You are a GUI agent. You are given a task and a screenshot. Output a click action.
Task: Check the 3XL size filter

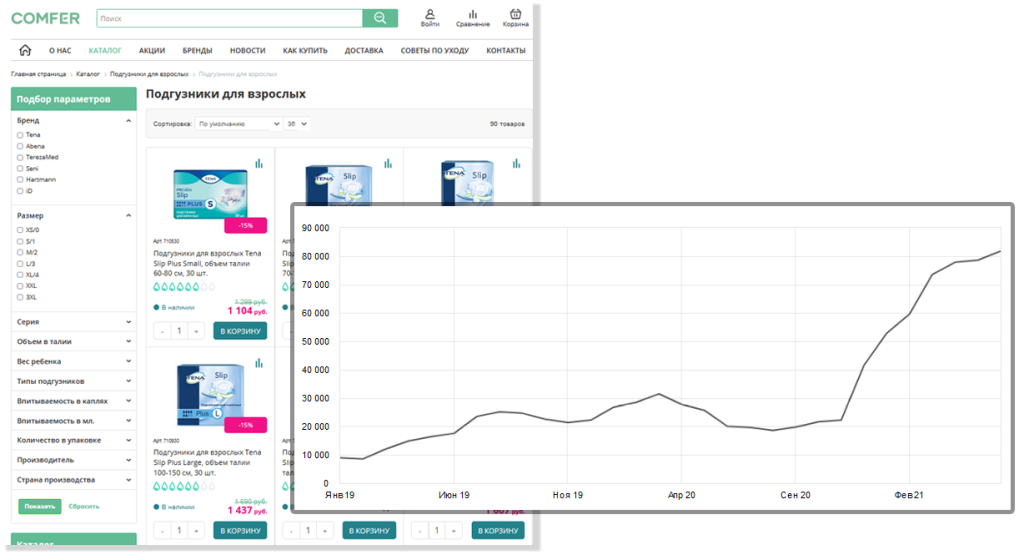click(x=20, y=297)
